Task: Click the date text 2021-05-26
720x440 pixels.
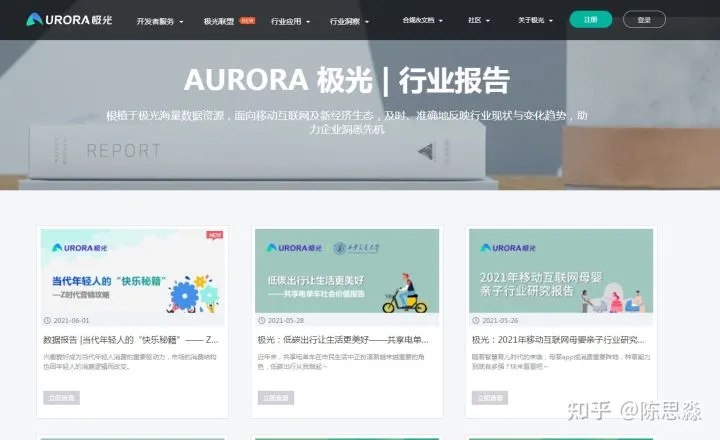Action: click(500, 321)
